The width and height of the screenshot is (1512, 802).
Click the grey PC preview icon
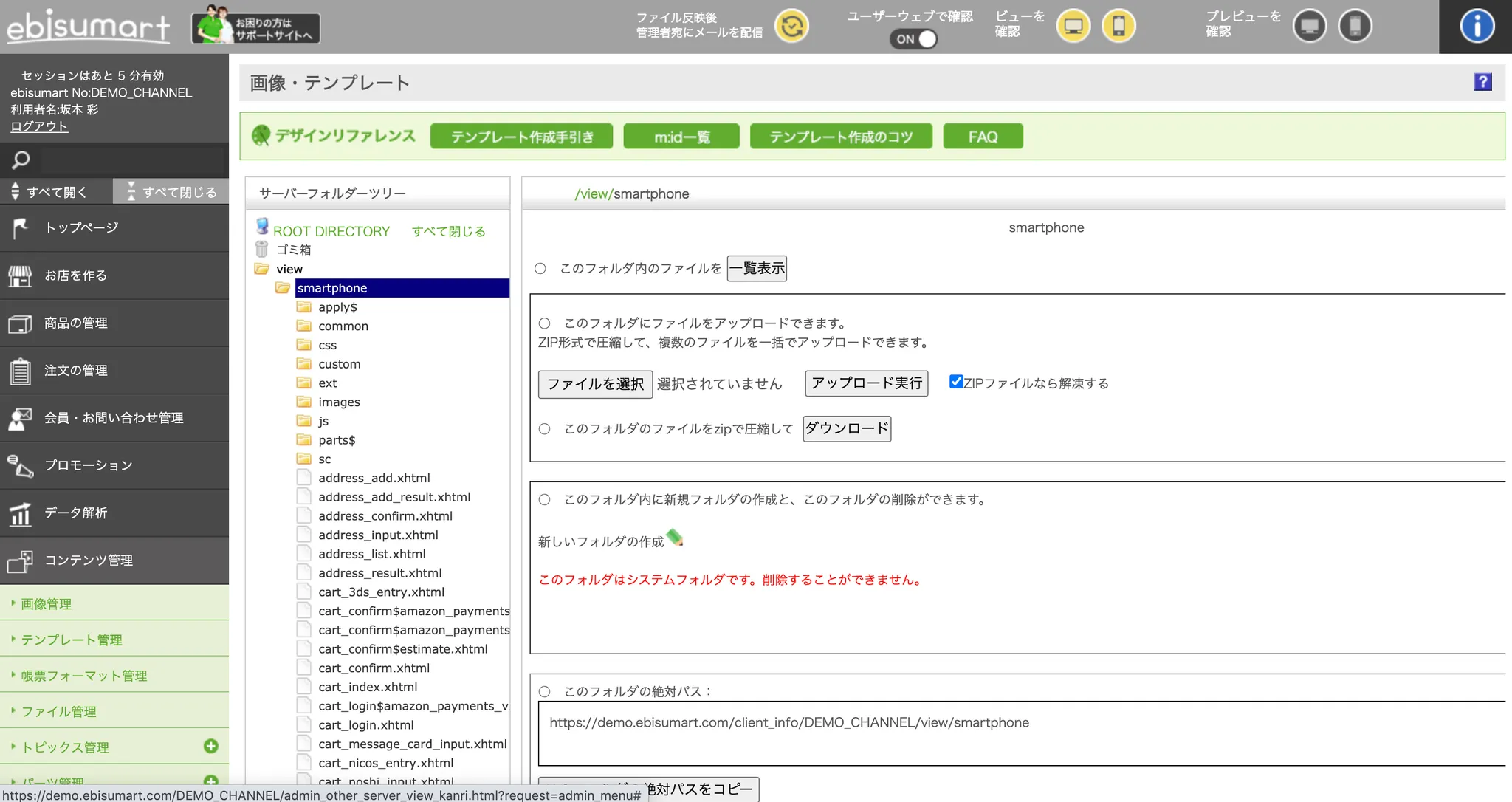(x=1310, y=27)
